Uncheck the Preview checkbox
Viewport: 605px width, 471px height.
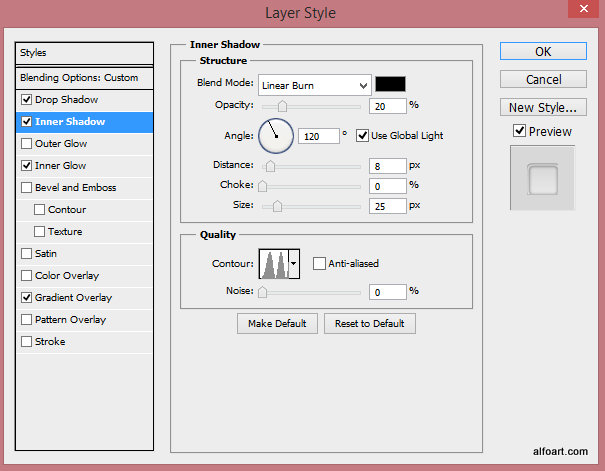click(518, 131)
